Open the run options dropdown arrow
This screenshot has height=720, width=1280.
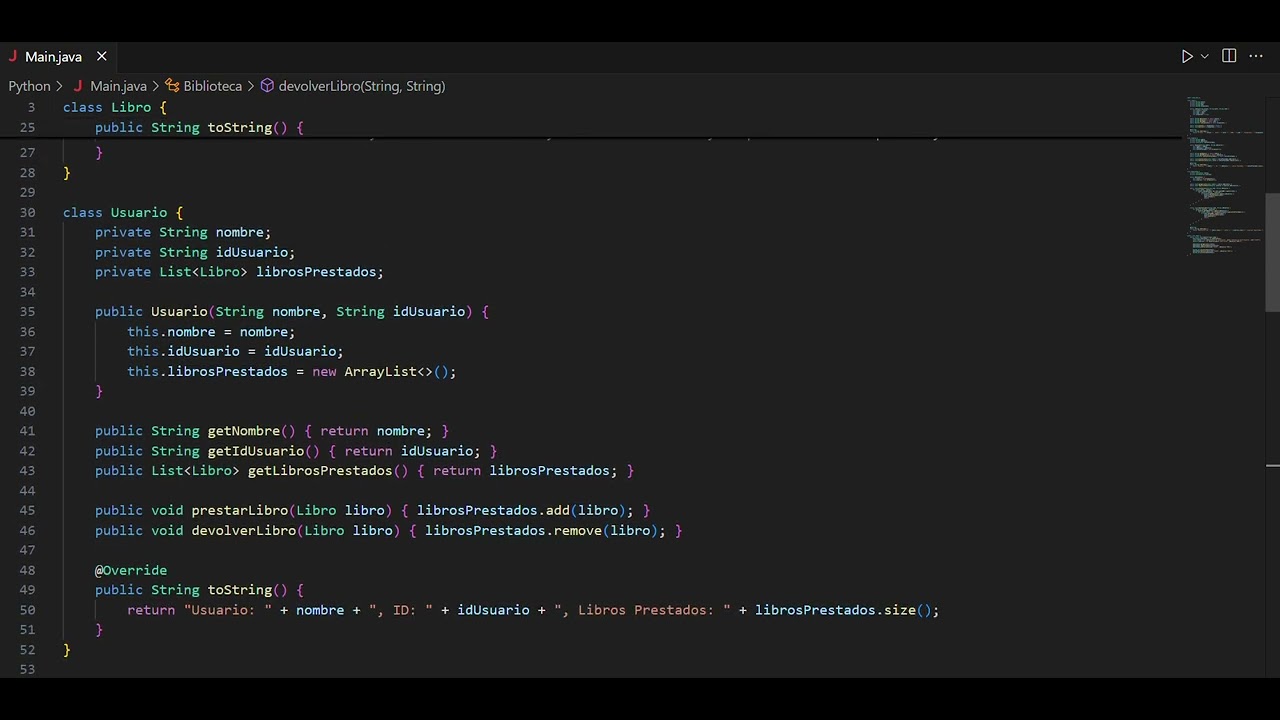pyautogui.click(x=1204, y=57)
